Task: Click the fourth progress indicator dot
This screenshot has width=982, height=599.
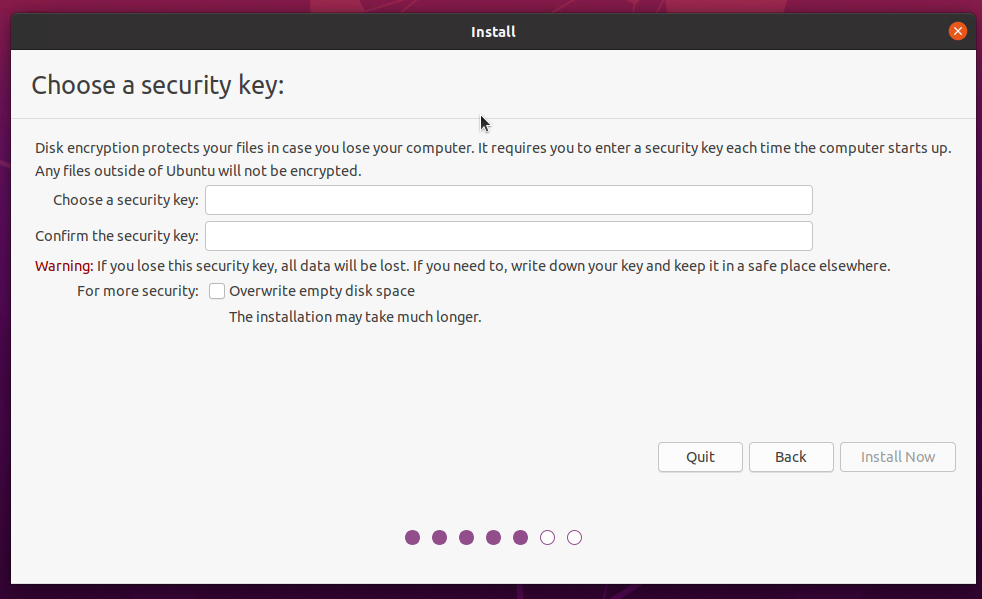Action: (x=493, y=537)
